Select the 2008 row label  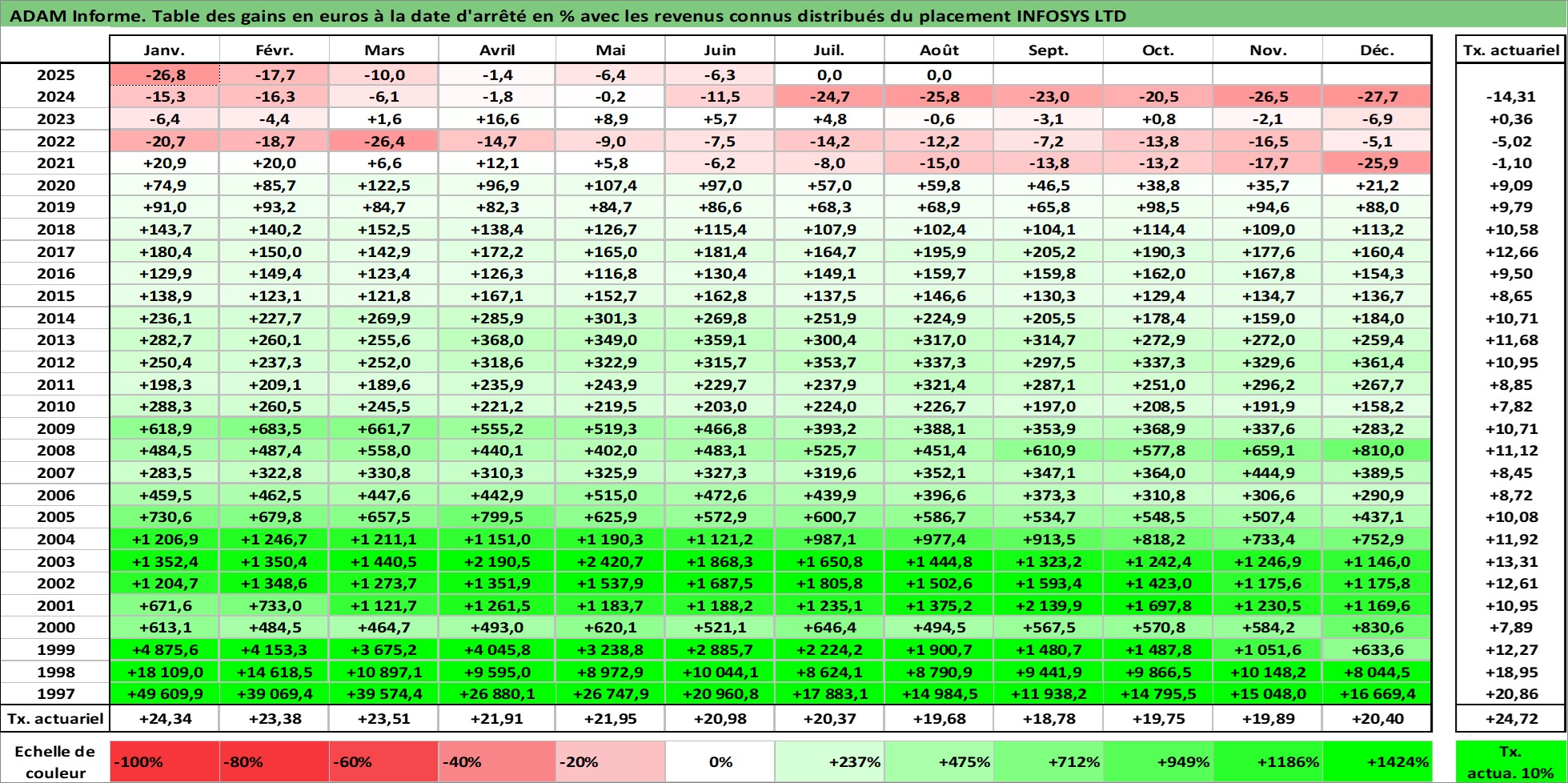click(55, 451)
